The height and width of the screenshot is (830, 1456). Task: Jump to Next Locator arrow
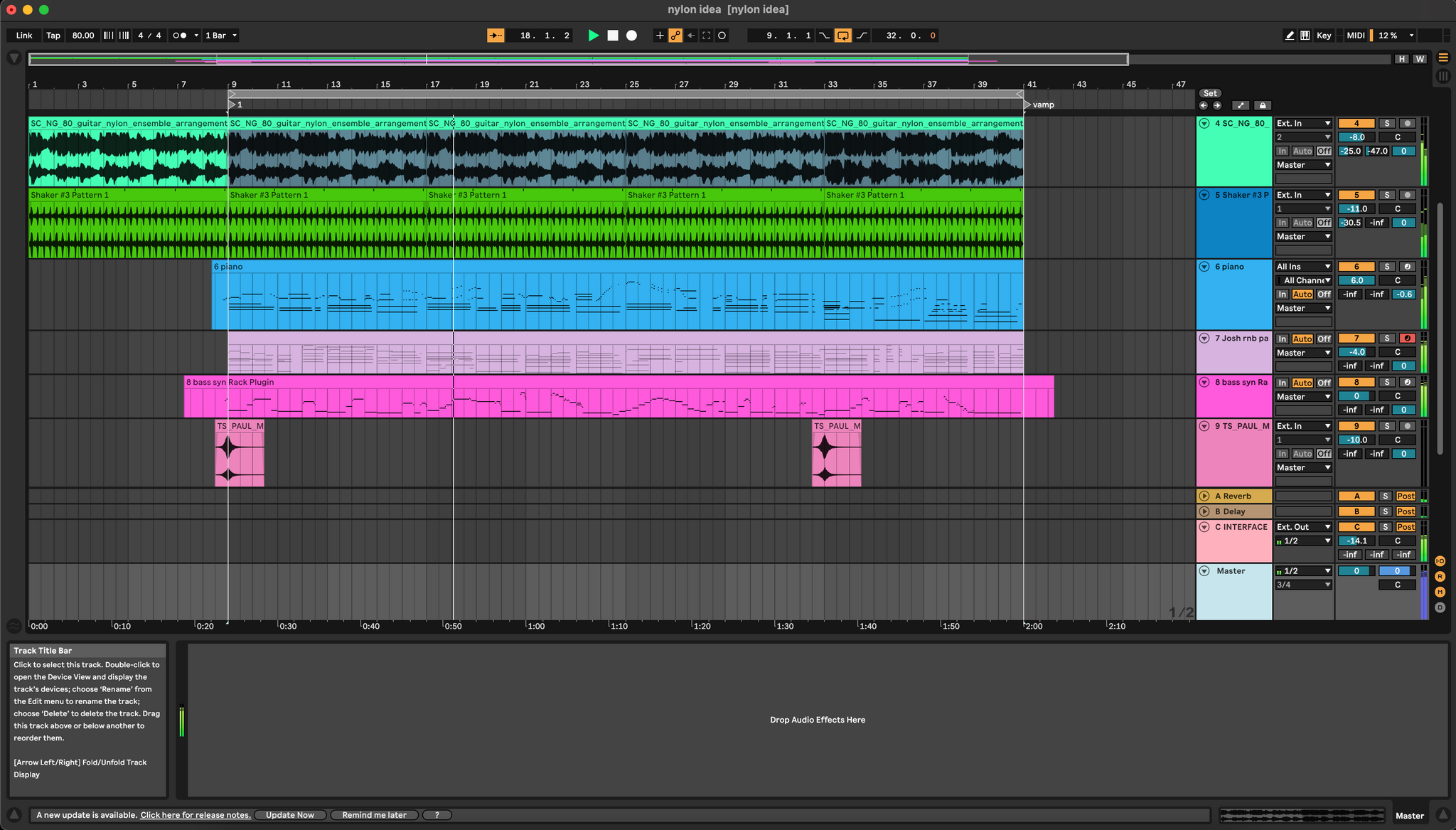(x=1217, y=105)
